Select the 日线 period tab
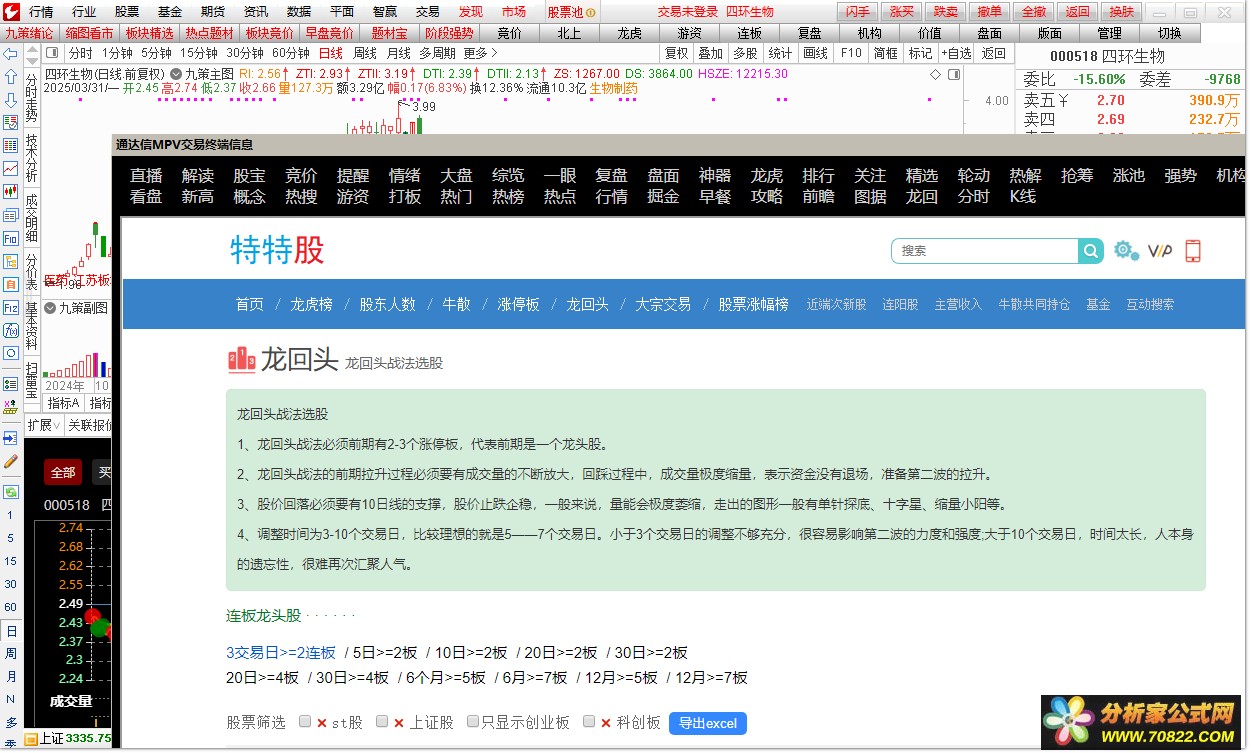Screen dimensions: 1251x753 point(330,53)
